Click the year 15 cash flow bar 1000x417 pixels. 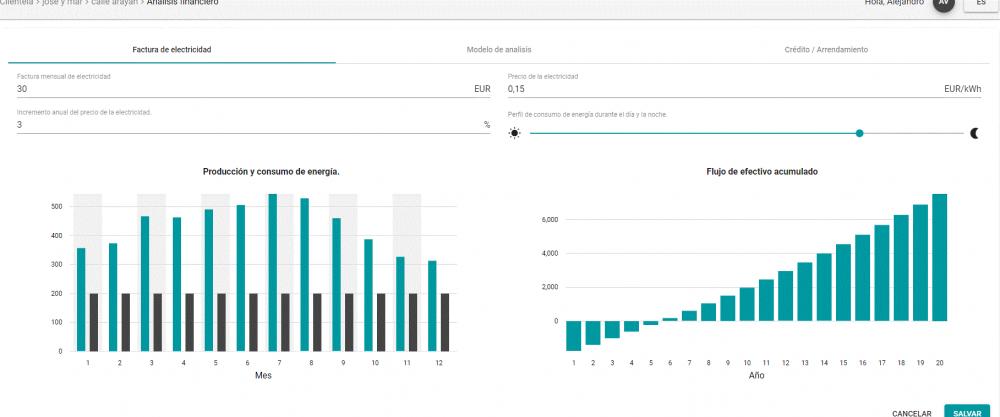tap(843, 282)
